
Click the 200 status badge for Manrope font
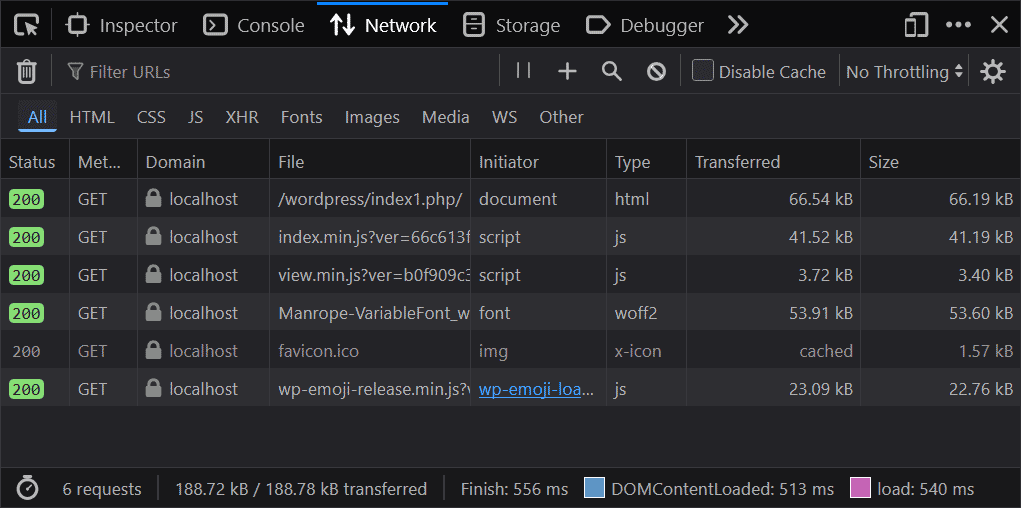coord(26,313)
